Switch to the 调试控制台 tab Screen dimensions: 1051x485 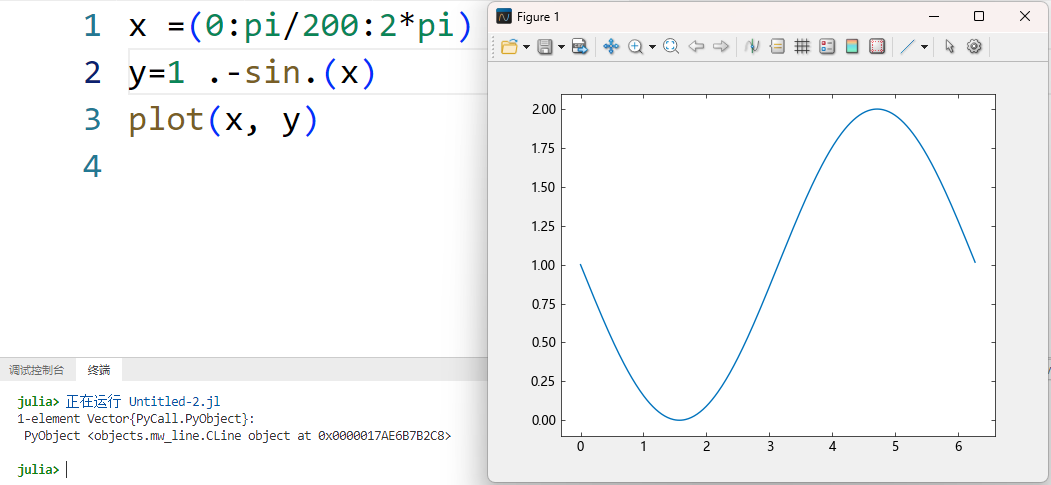click(36, 370)
